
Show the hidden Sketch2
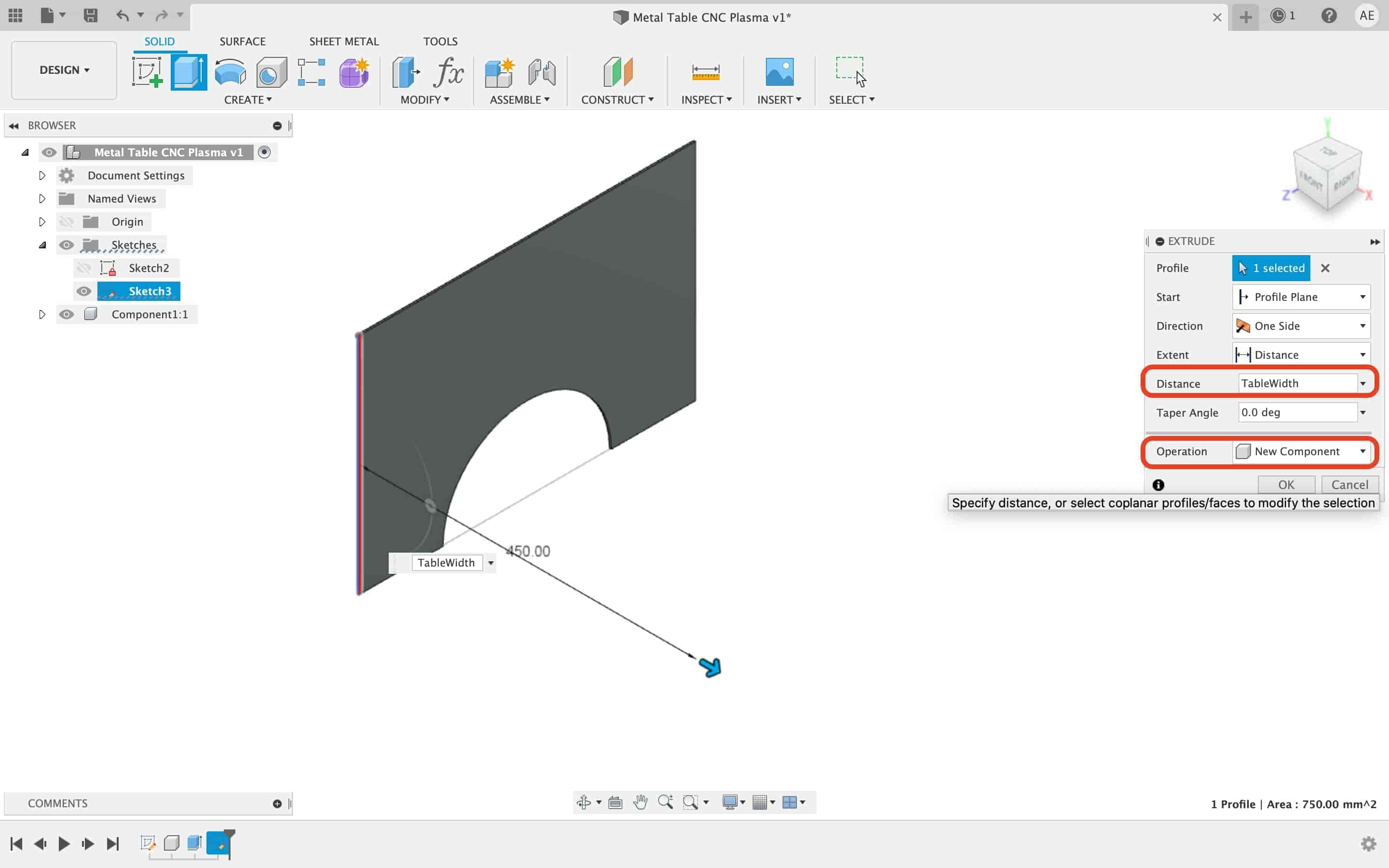[84, 268]
